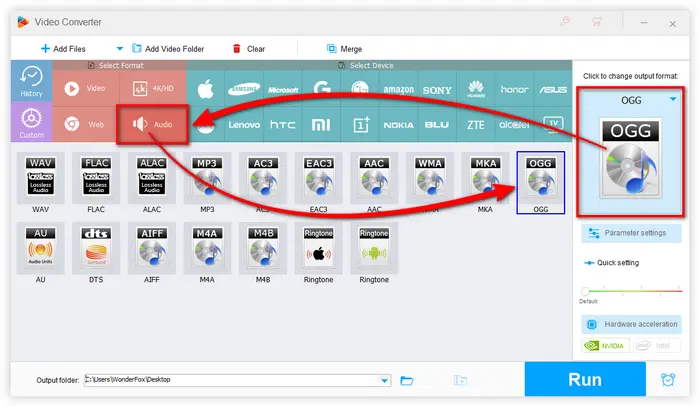Click Add Files button

click(63, 49)
